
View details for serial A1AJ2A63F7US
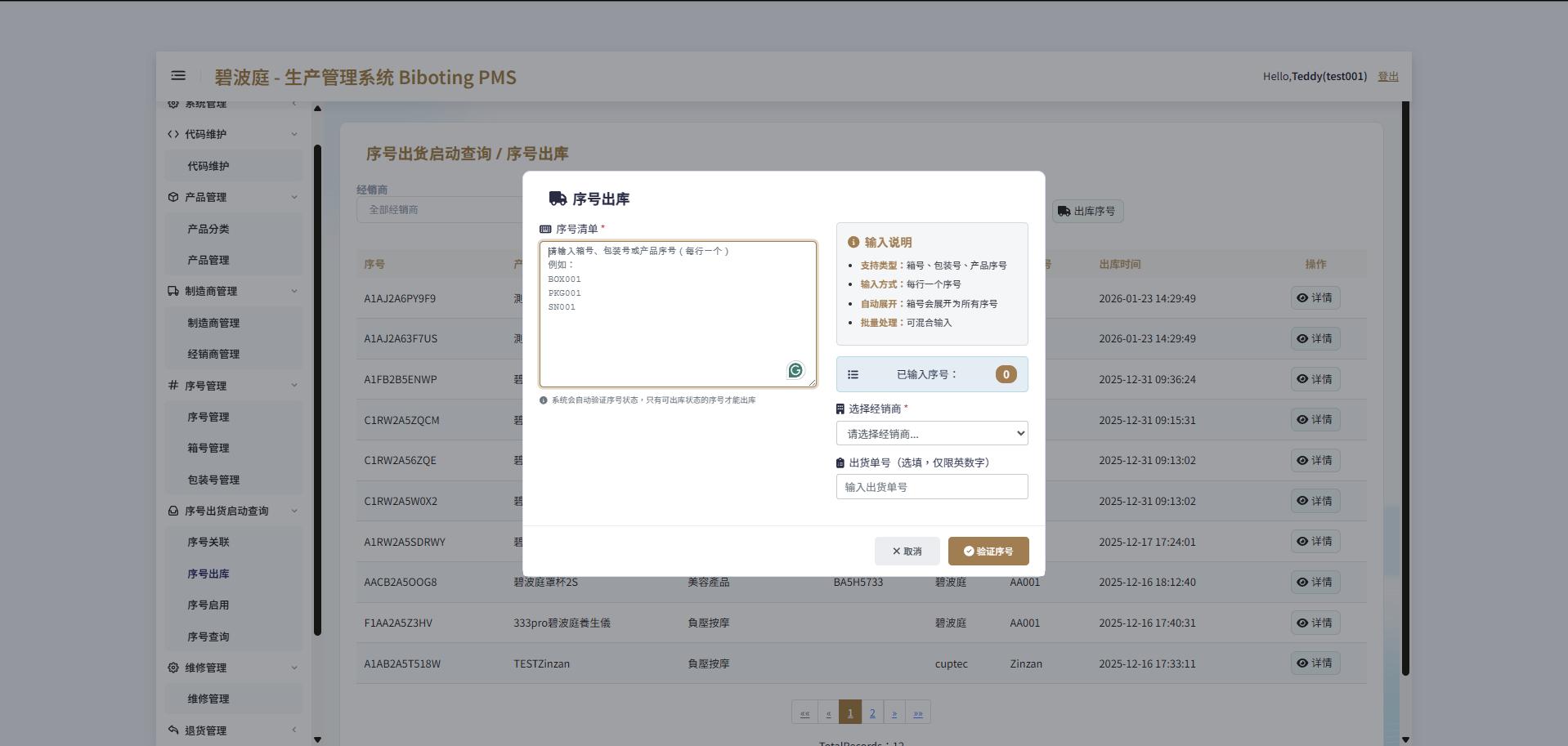1315,338
